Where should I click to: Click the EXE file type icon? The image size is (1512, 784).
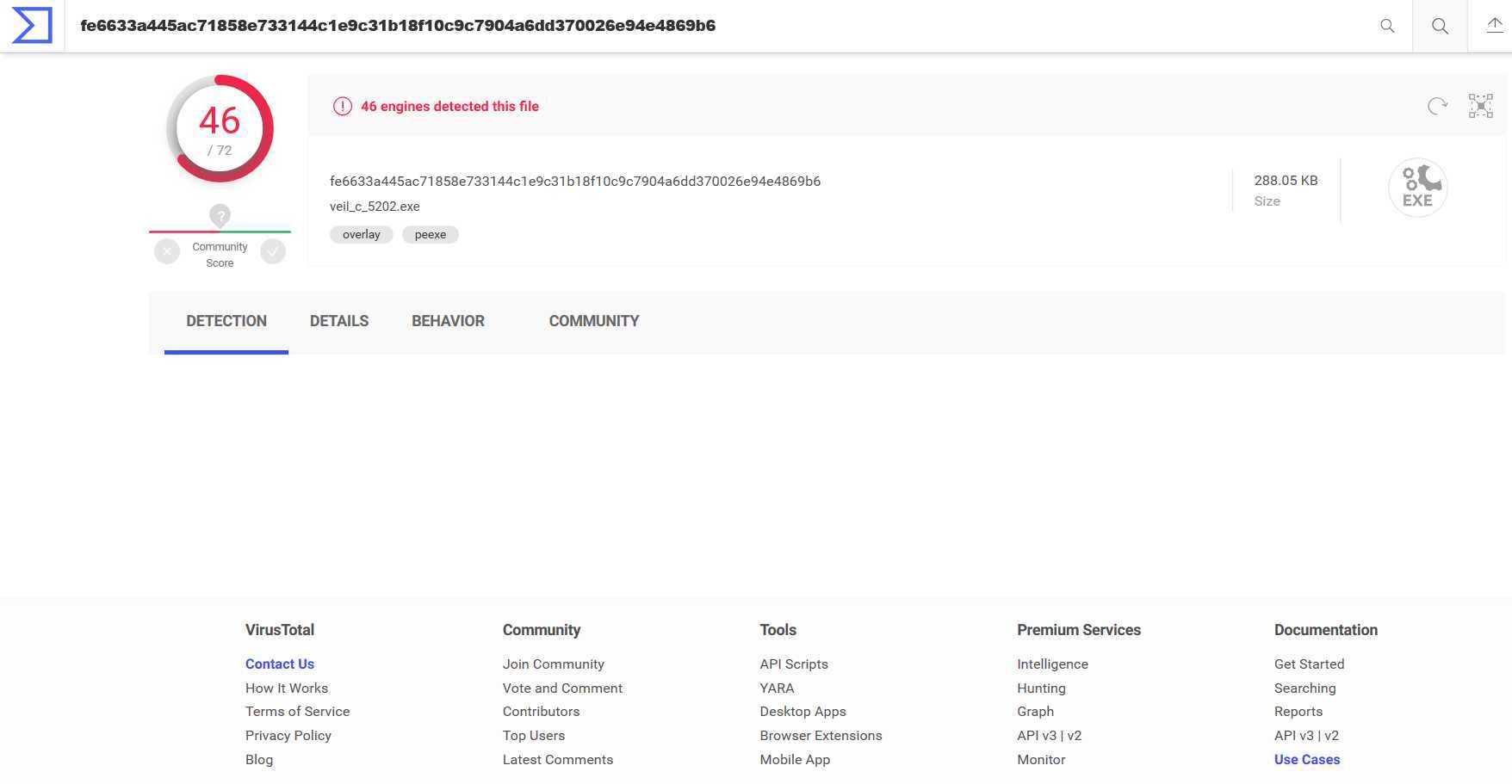tap(1418, 188)
